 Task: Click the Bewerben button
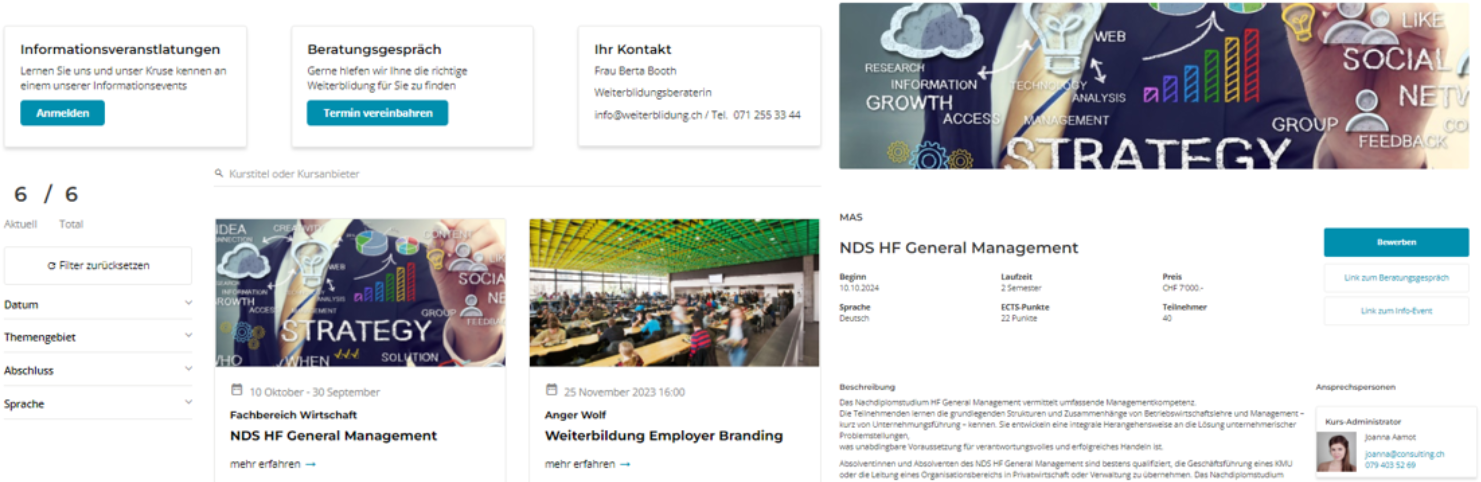[1396, 242]
